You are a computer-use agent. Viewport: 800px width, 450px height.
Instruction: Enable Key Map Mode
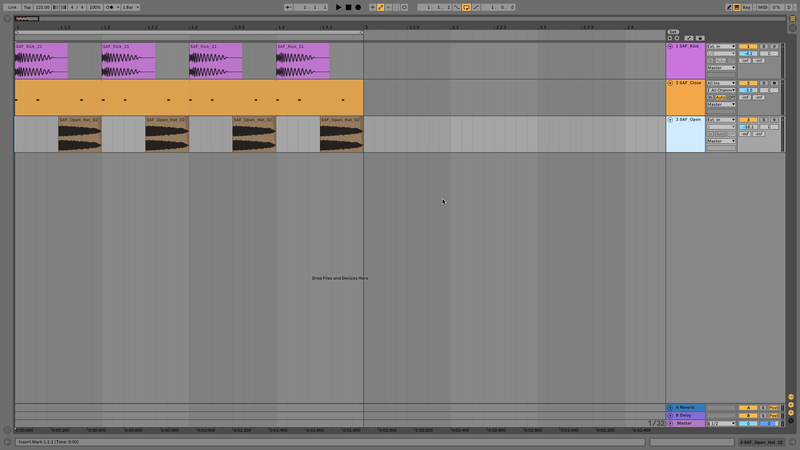pyautogui.click(x=747, y=7)
